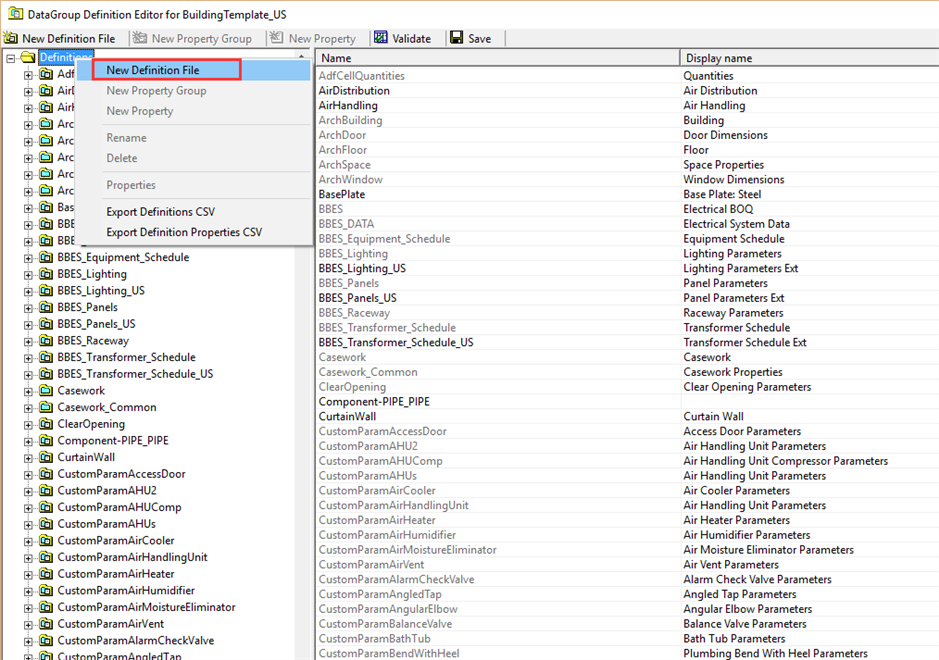This screenshot has width=939, height=660.
Task: Click the CurtainWall folder icon
Action: click(x=46, y=458)
